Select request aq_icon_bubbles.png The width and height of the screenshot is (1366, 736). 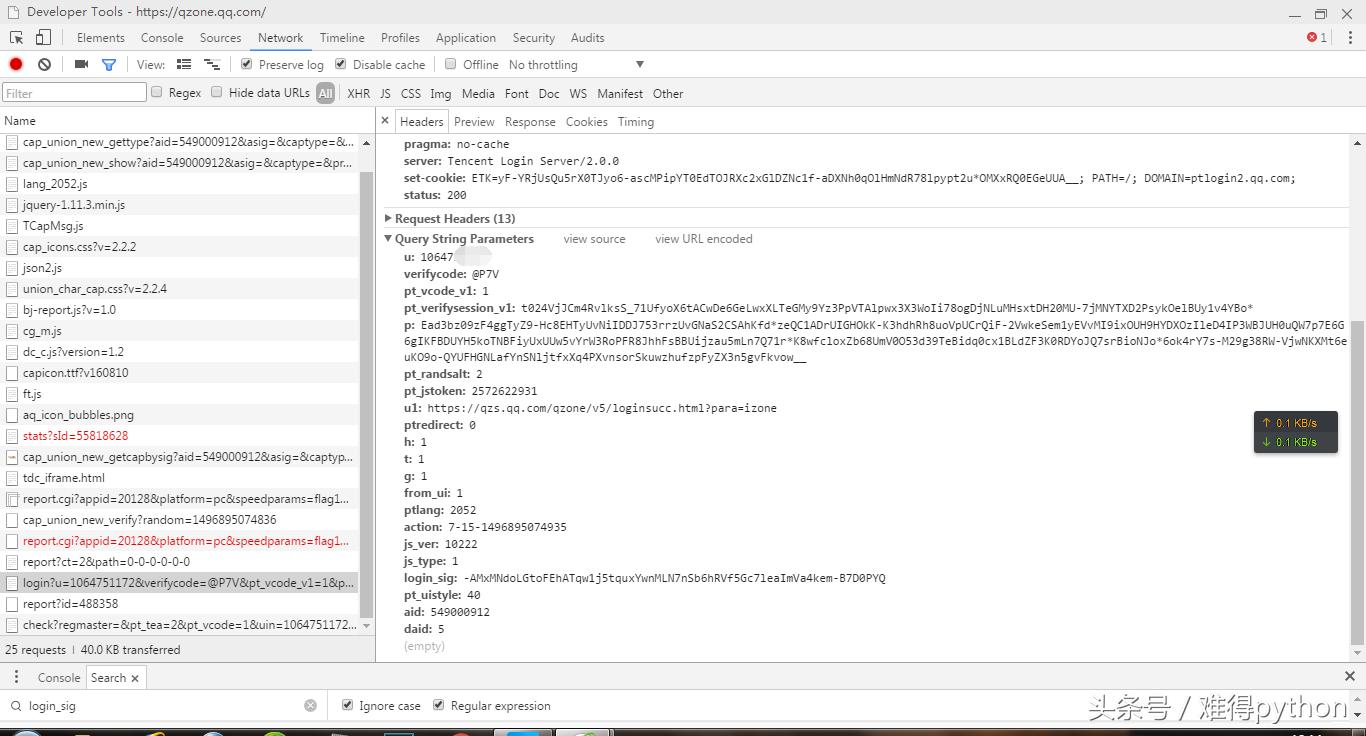tap(180, 414)
